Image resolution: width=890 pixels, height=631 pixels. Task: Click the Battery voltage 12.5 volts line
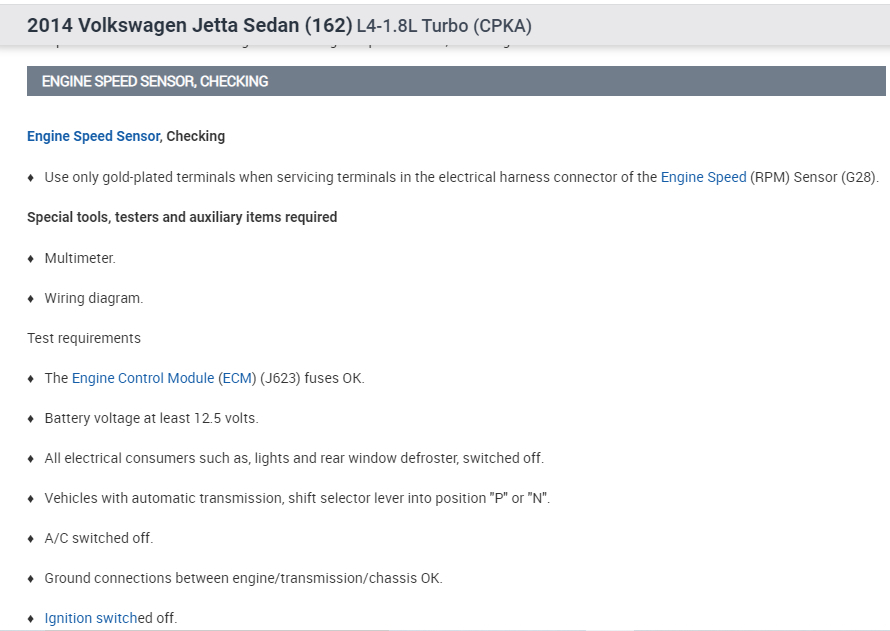[151, 418]
